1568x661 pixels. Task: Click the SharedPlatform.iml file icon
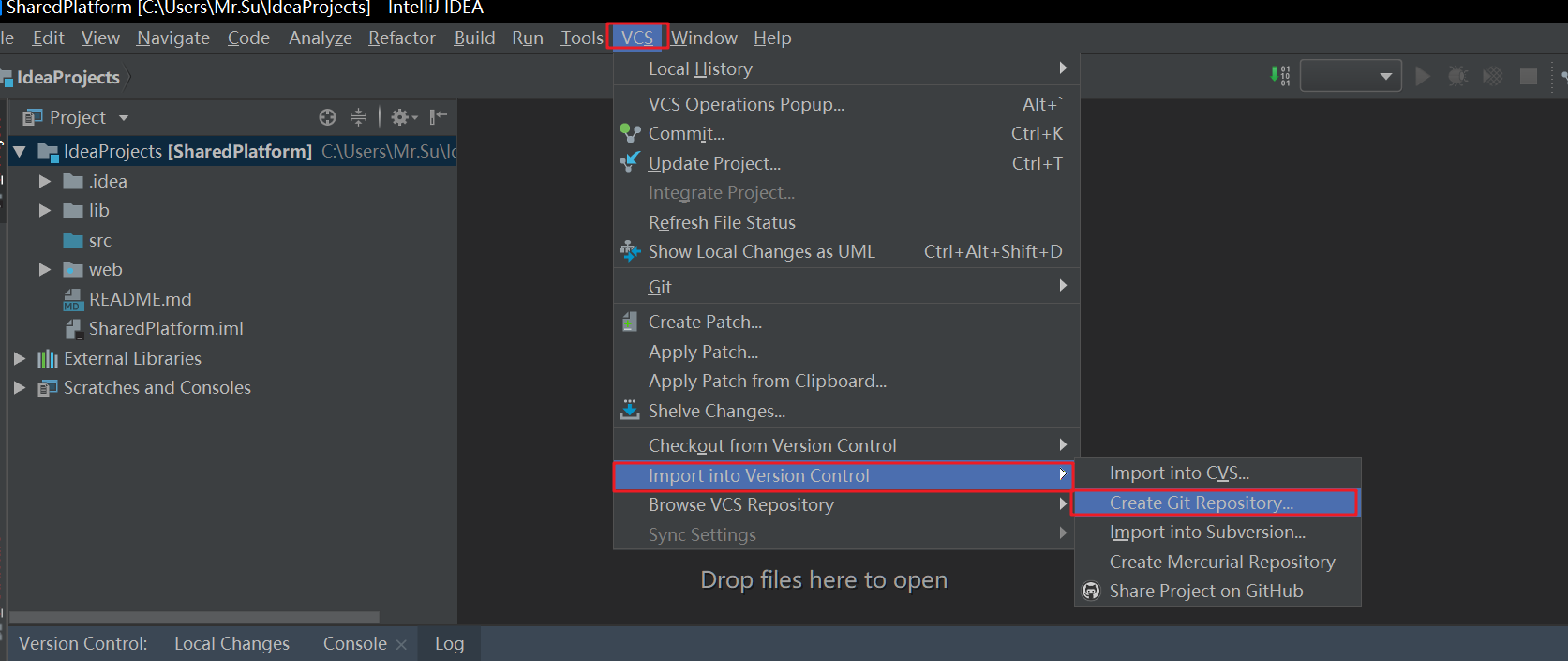pyautogui.click(x=73, y=329)
